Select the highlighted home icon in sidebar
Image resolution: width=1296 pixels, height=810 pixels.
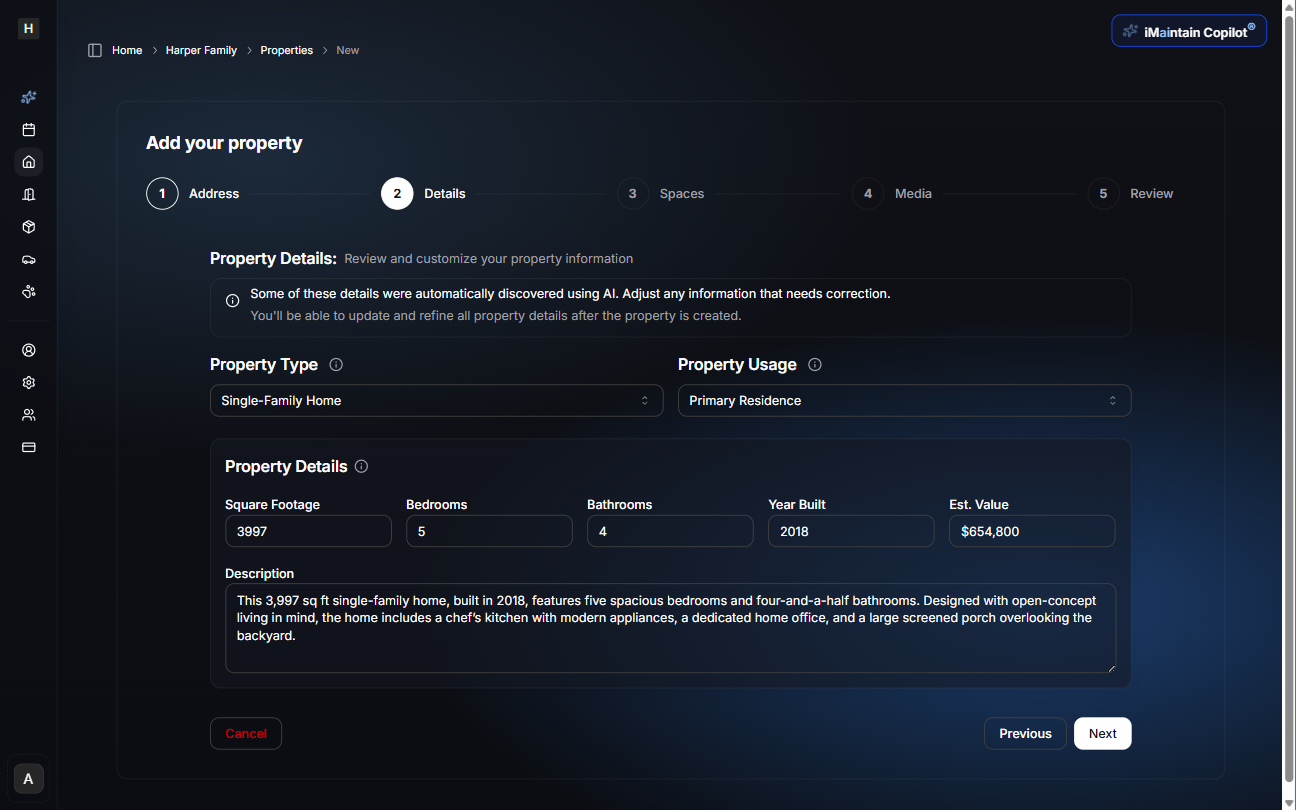pos(28,161)
